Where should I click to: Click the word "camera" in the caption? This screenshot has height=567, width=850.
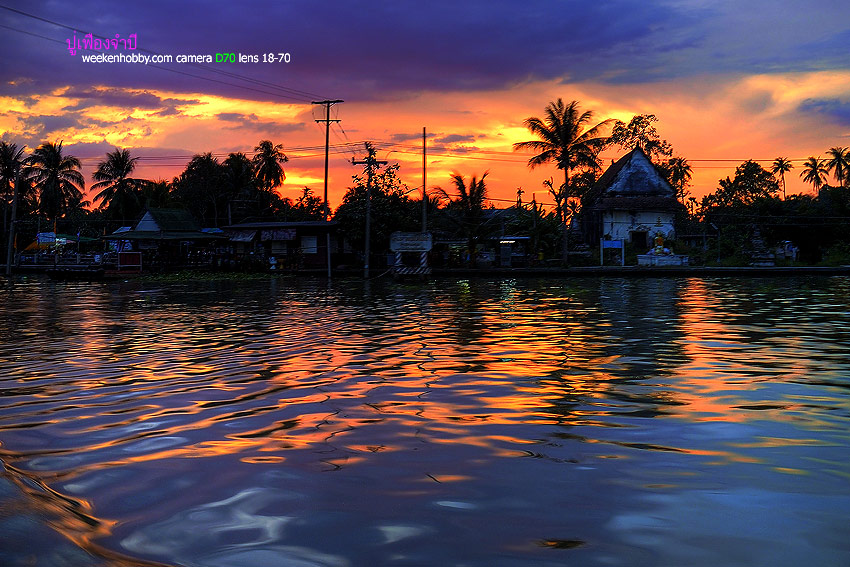[x=194, y=58]
